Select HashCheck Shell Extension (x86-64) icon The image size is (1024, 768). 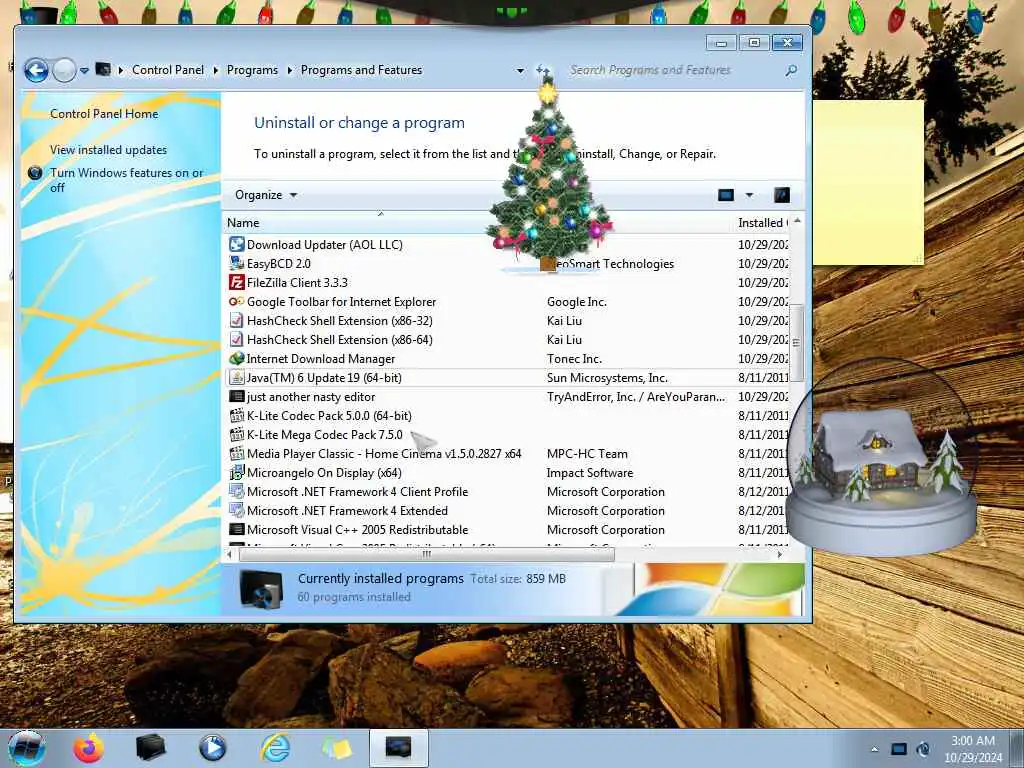pyautogui.click(x=236, y=339)
